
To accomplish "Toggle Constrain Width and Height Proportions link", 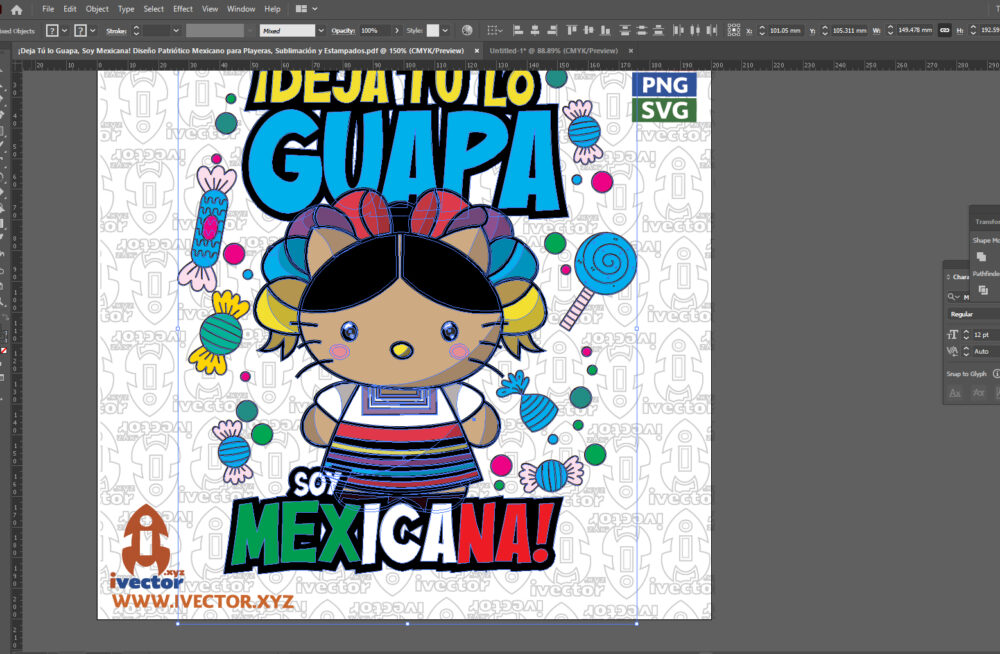I will pyautogui.click(x=945, y=30).
